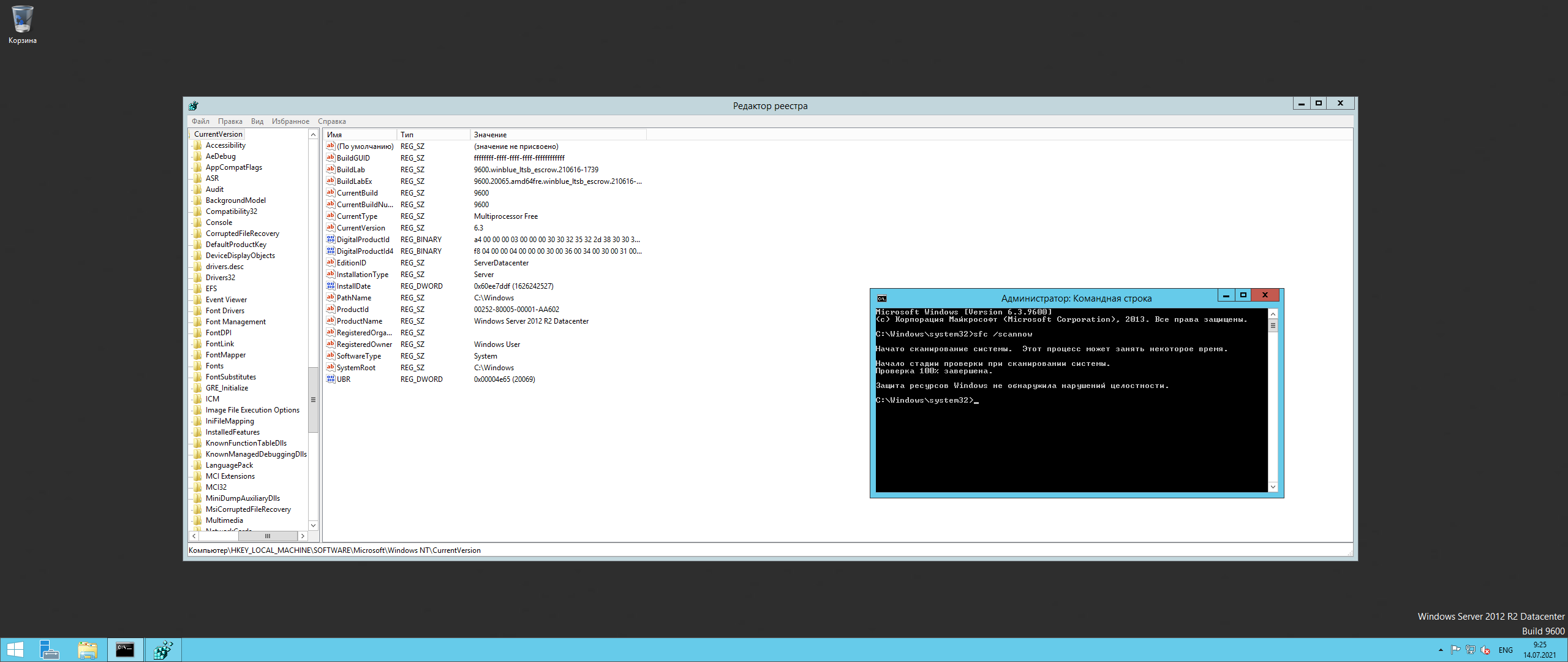Open the Вид menu
This screenshot has height=662, width=1568.
(257, 121)
